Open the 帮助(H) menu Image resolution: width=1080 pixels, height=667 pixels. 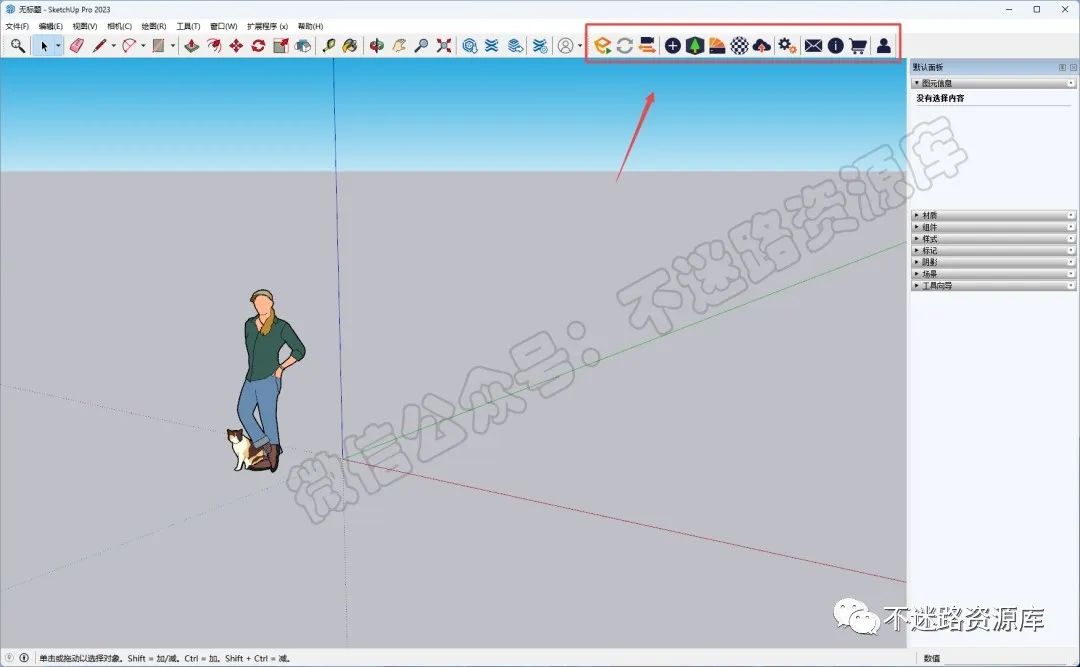(x=310, y=26)
